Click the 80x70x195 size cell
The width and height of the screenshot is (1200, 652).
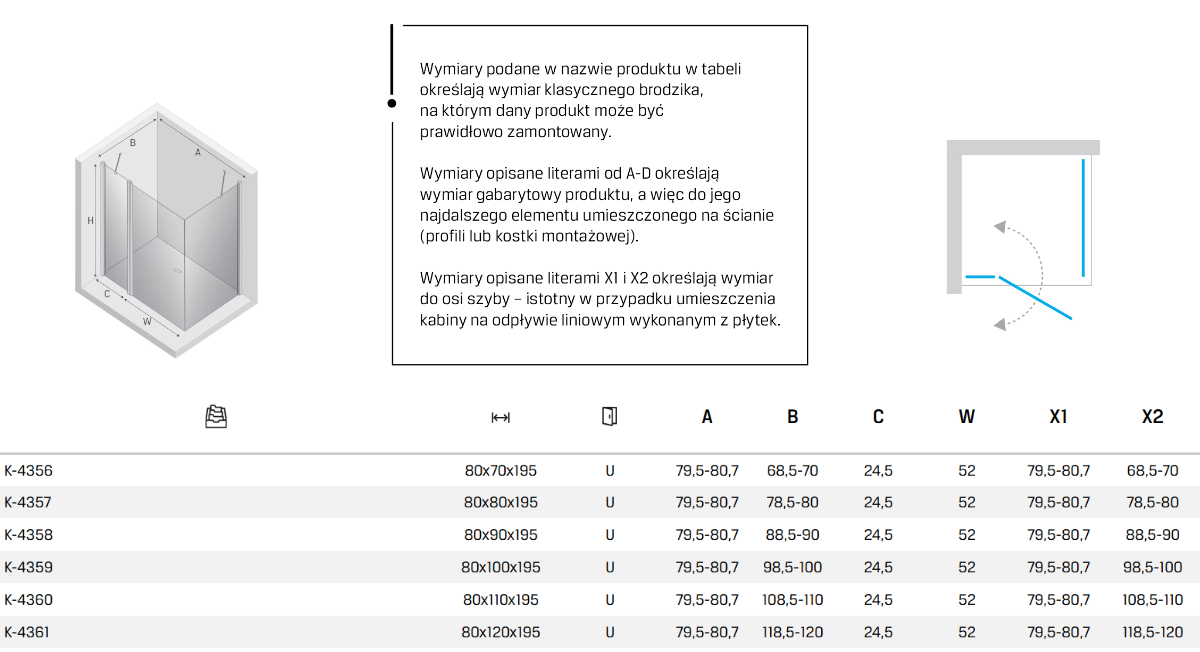(501, 470)
